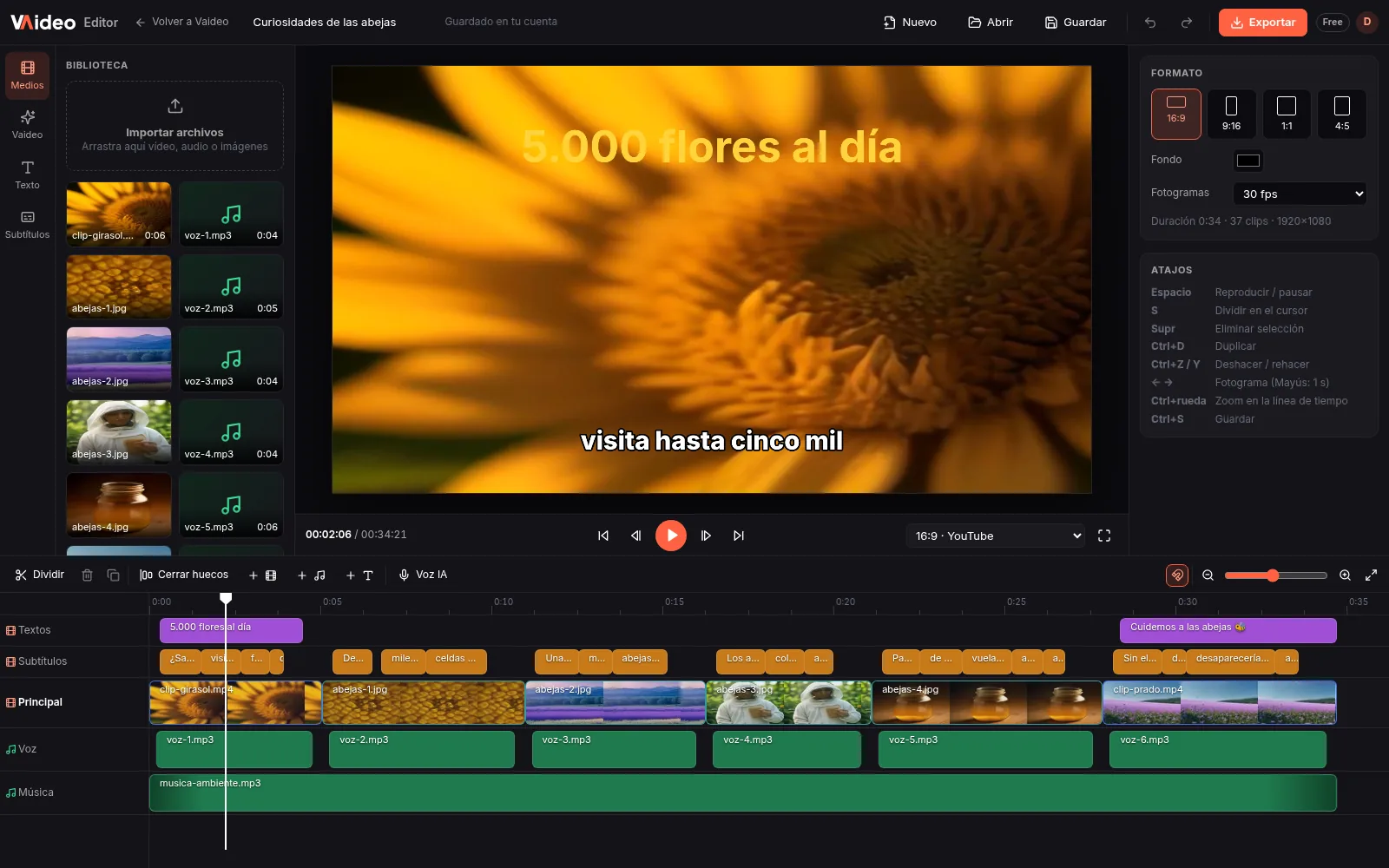The width and height of the screenshot is (1389, 868).
Task: Zoom out the timeline
Action: tap(1208, 575)
